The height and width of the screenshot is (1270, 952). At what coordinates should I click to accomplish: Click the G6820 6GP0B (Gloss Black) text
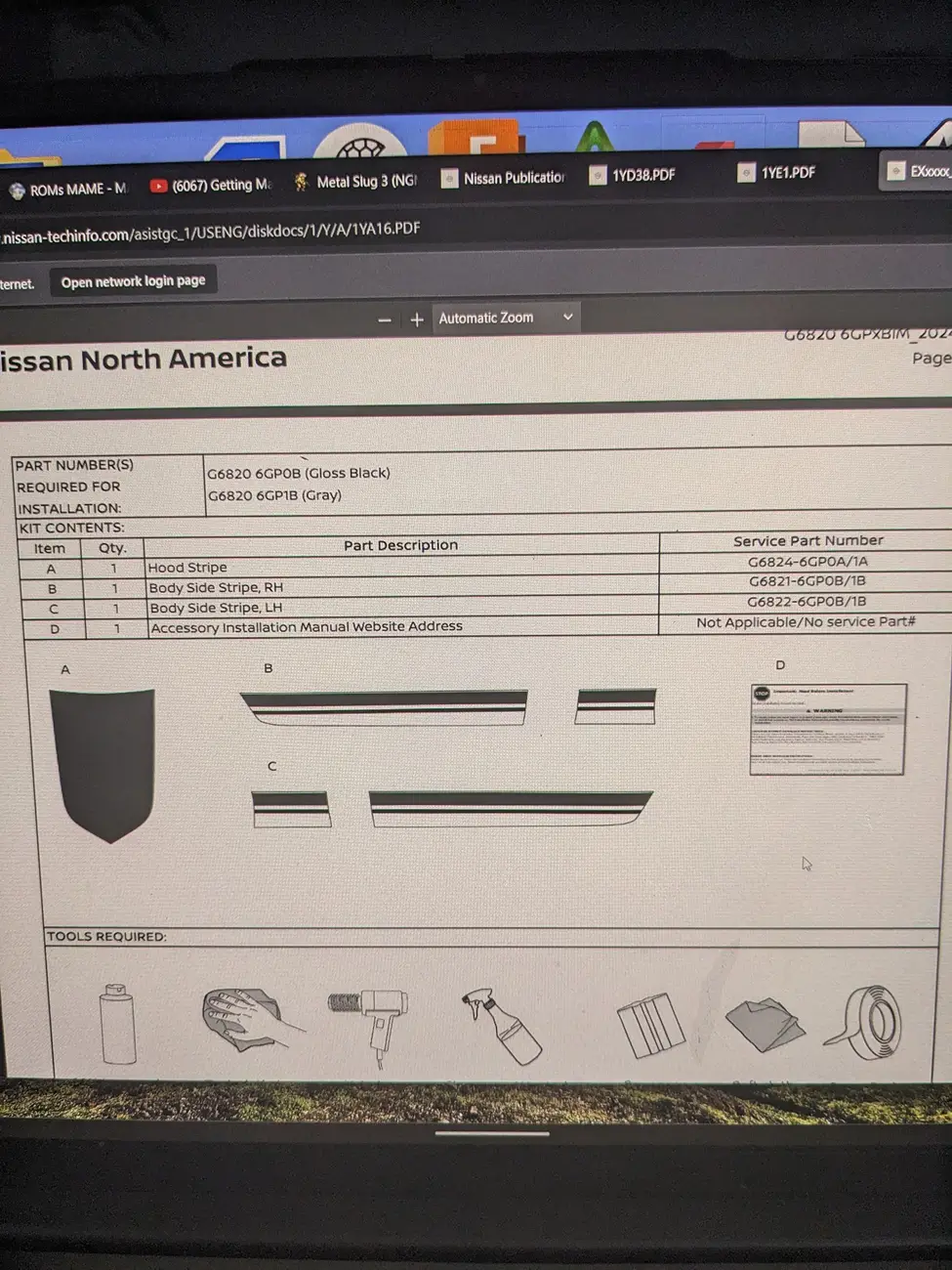(299, 473)
